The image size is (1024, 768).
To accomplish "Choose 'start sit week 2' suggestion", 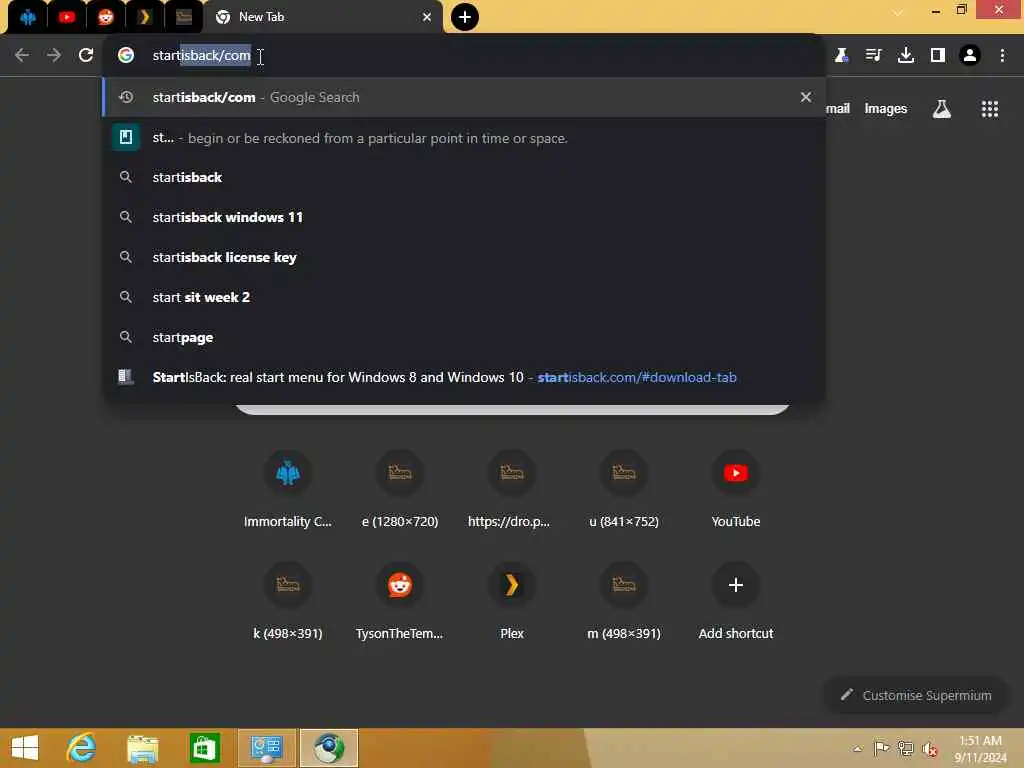I will pos(464,297).
